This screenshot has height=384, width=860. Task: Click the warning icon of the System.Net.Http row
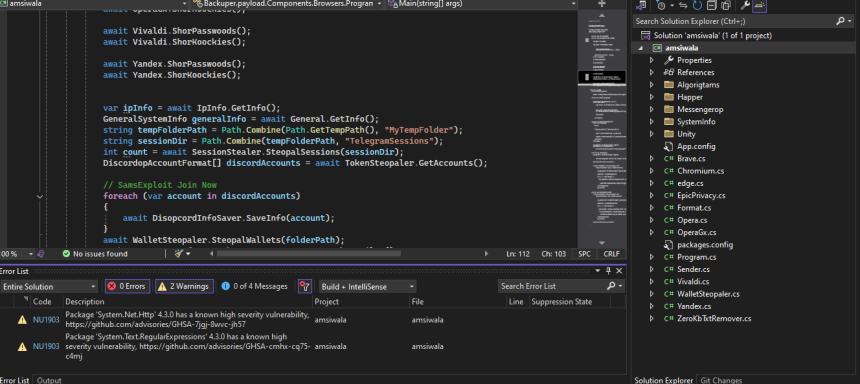coord(22,320)
